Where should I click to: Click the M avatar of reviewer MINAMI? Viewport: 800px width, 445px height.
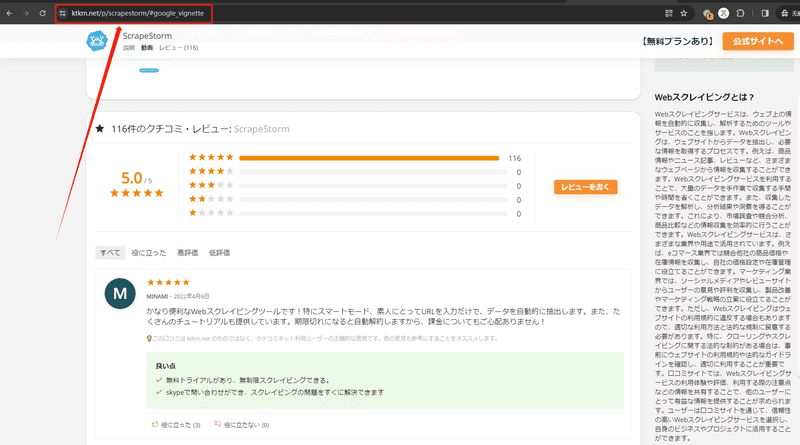pos(120,293)
